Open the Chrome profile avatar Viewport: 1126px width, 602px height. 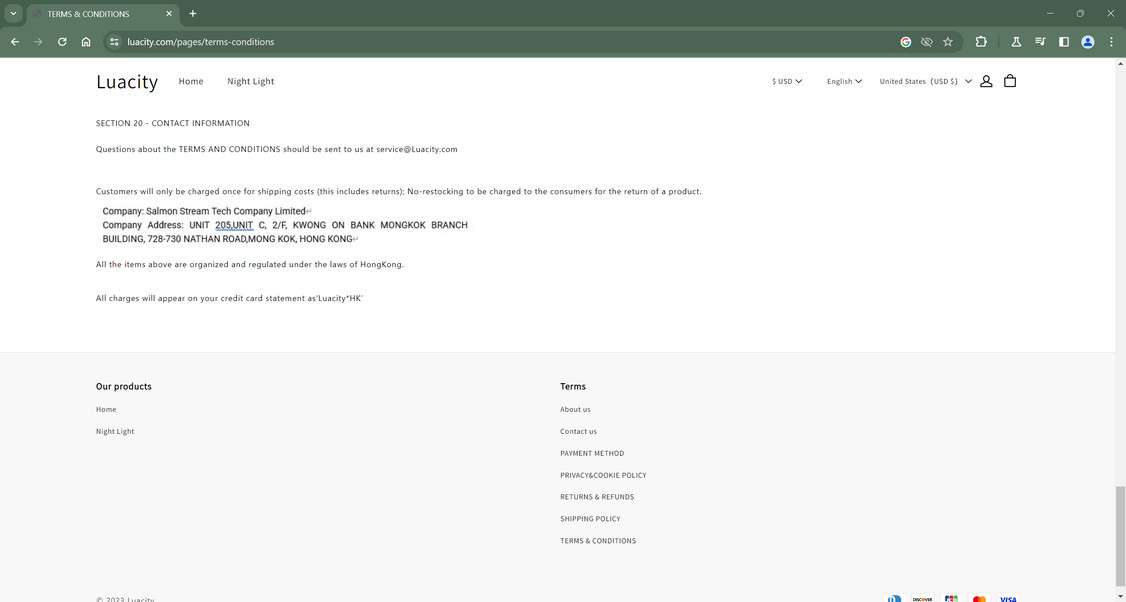point(1088,42)
